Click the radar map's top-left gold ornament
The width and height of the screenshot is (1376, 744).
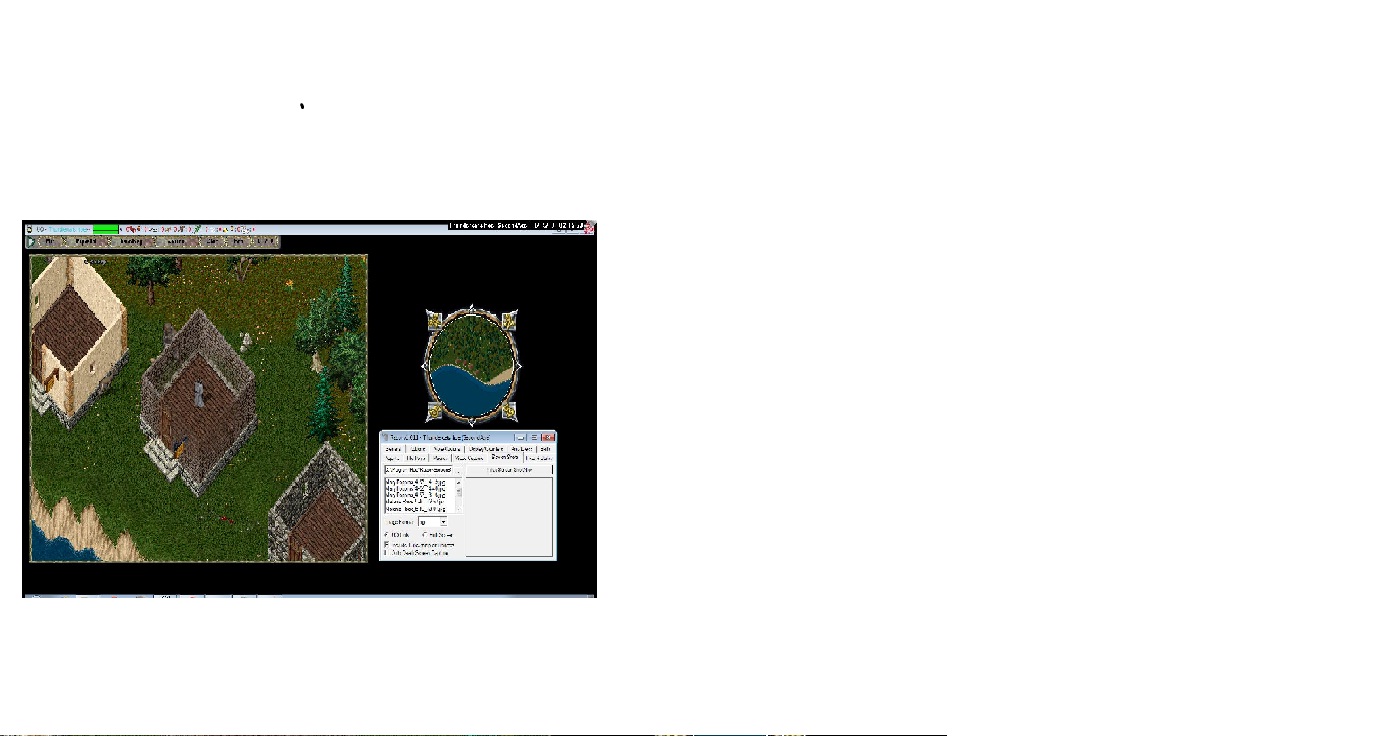coord(435,320)
